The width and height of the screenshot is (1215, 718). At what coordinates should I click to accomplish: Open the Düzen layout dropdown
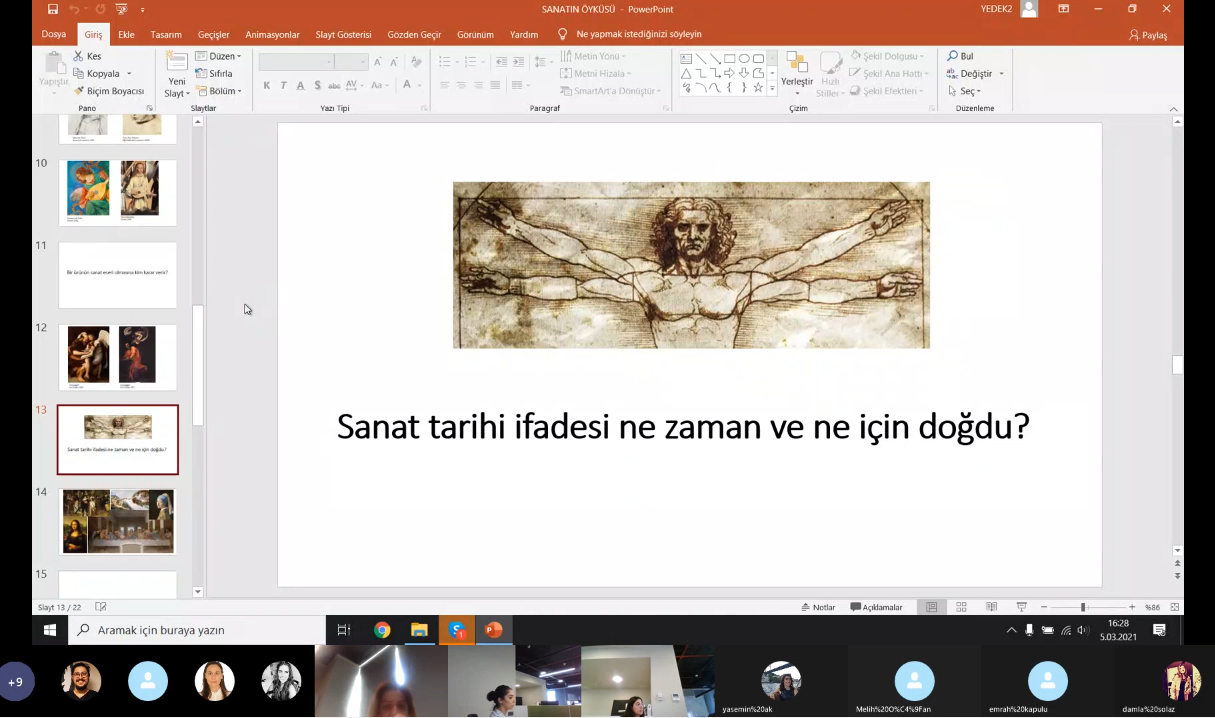(218, 56)
